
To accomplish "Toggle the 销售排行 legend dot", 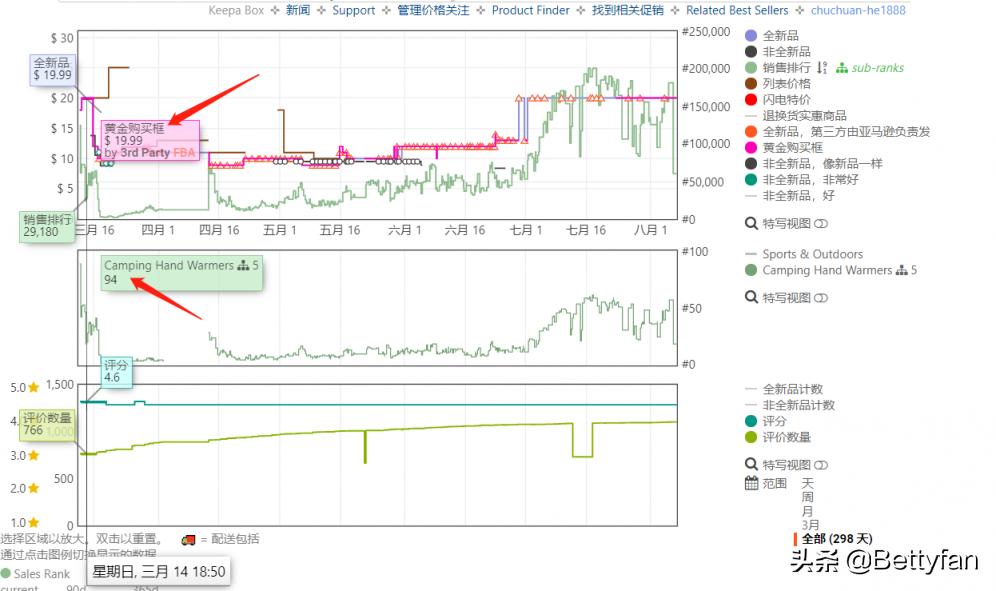I will (751, 68).
